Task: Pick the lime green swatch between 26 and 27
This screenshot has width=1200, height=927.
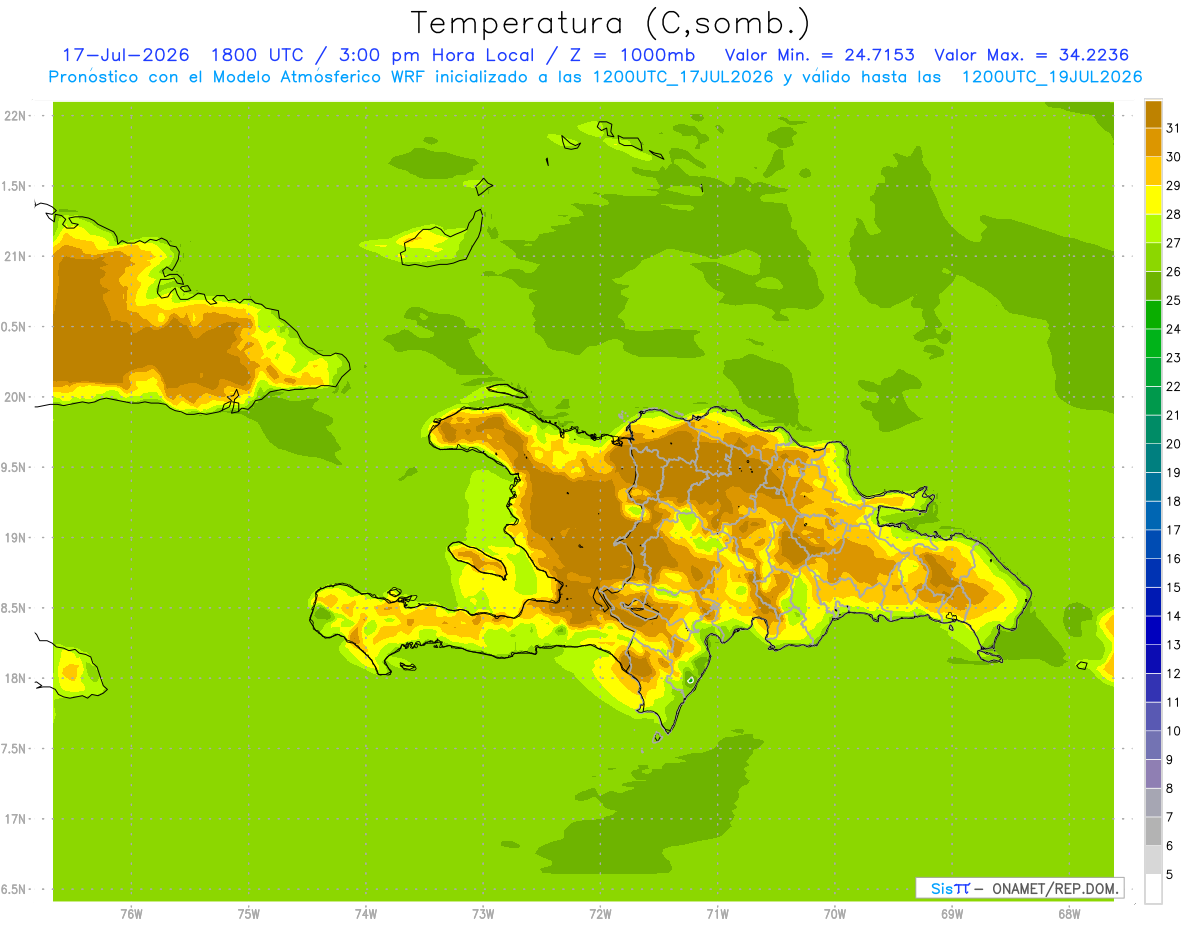Action: [x=1153, y=257]
